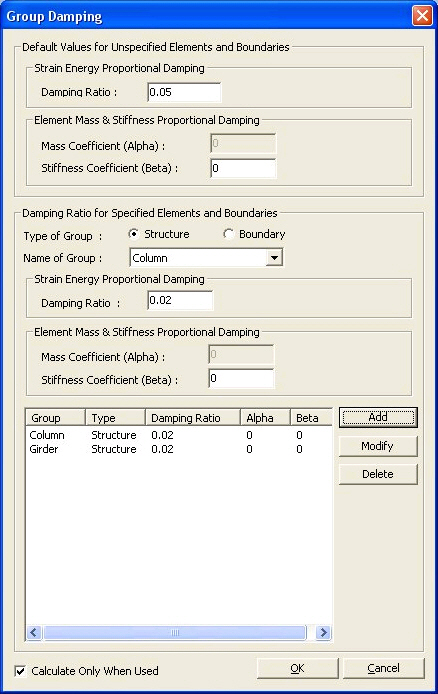438x694 pixels.
Task: Close the dialog with the X icon
Action: pyautogui.click(x=422, y=16)
